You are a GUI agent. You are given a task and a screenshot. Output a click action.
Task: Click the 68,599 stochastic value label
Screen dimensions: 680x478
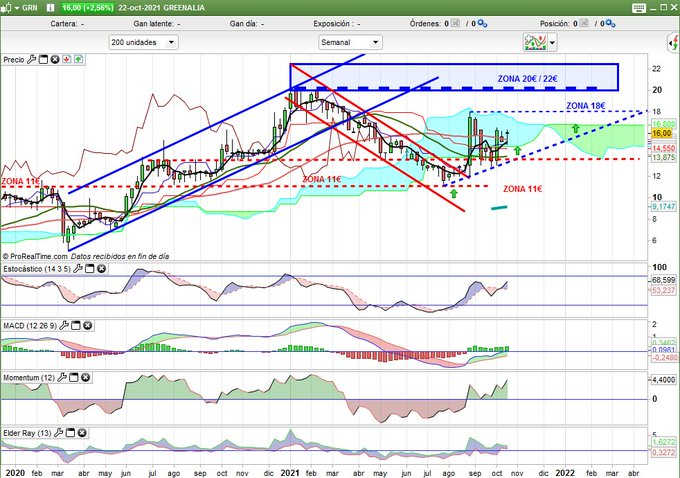(x=664, y=280)
